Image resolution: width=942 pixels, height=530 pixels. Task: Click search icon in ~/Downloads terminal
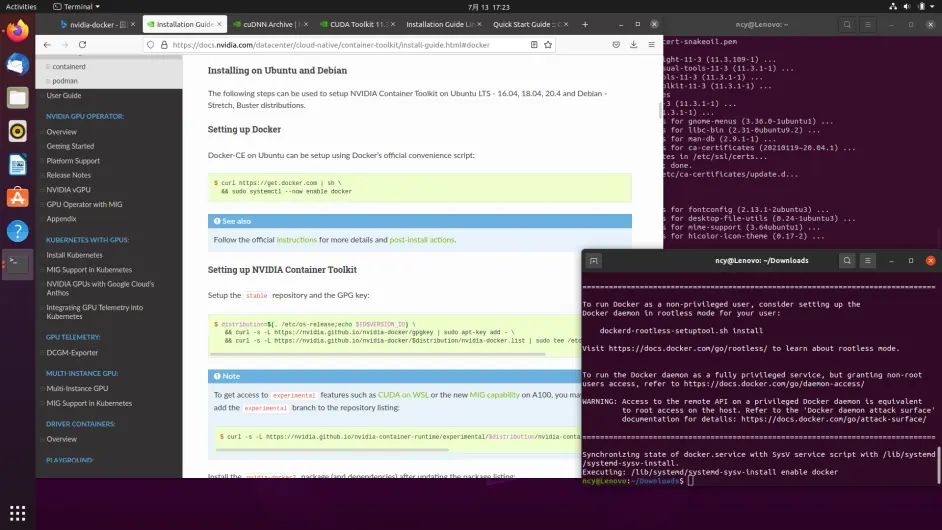(x=847, y=260)
